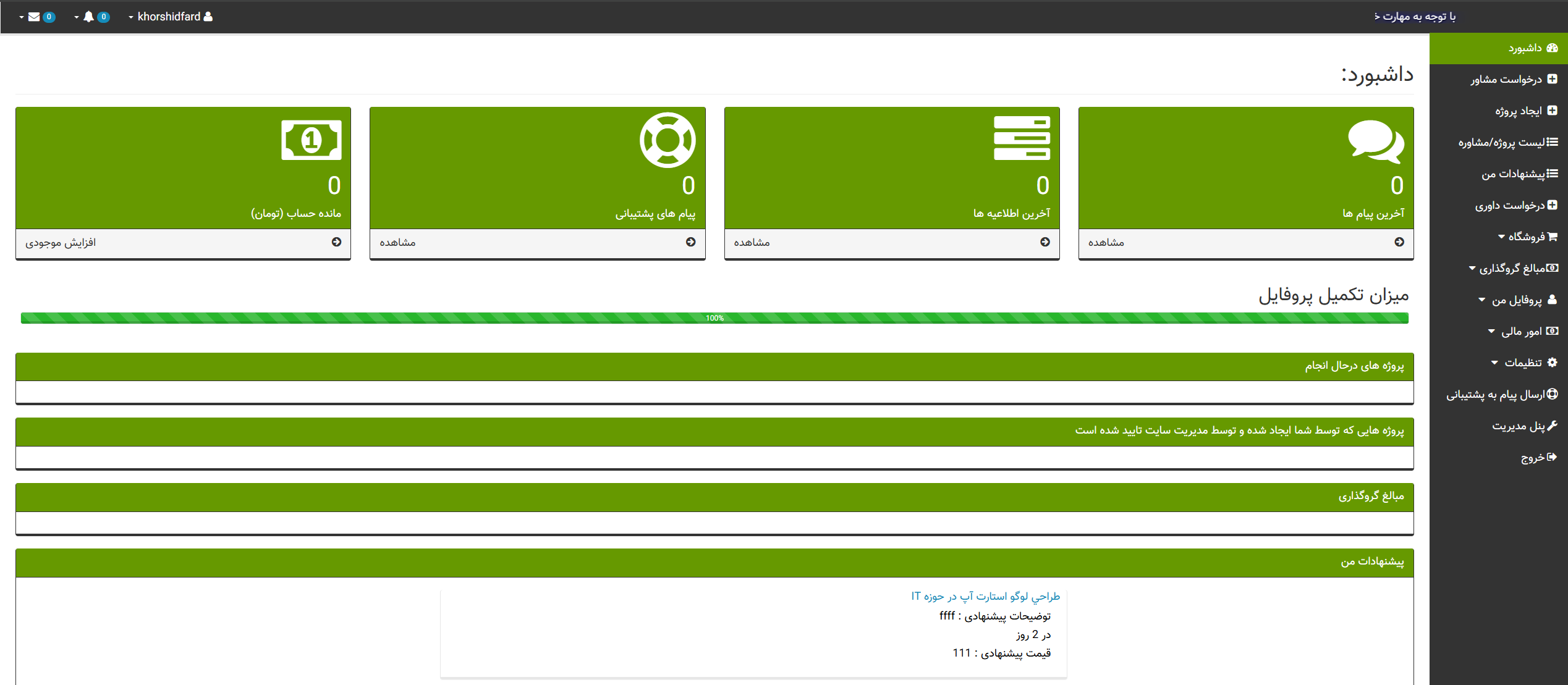Viewport: 1568px width, 685px height.
Task: Click the plus icon beside ایجاد پروژه
Action: coord(1552,111)
